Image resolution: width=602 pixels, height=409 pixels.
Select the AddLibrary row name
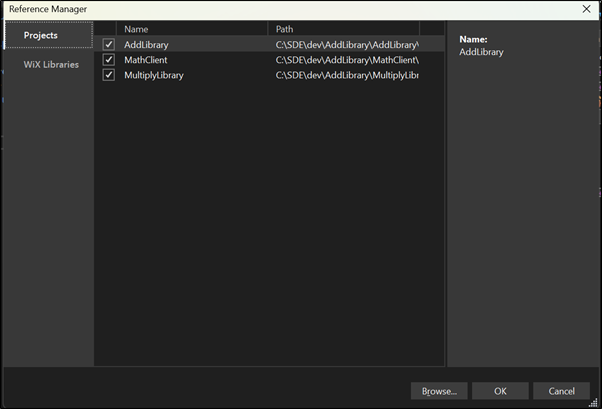pyautogui.click(x=146, y=45)
